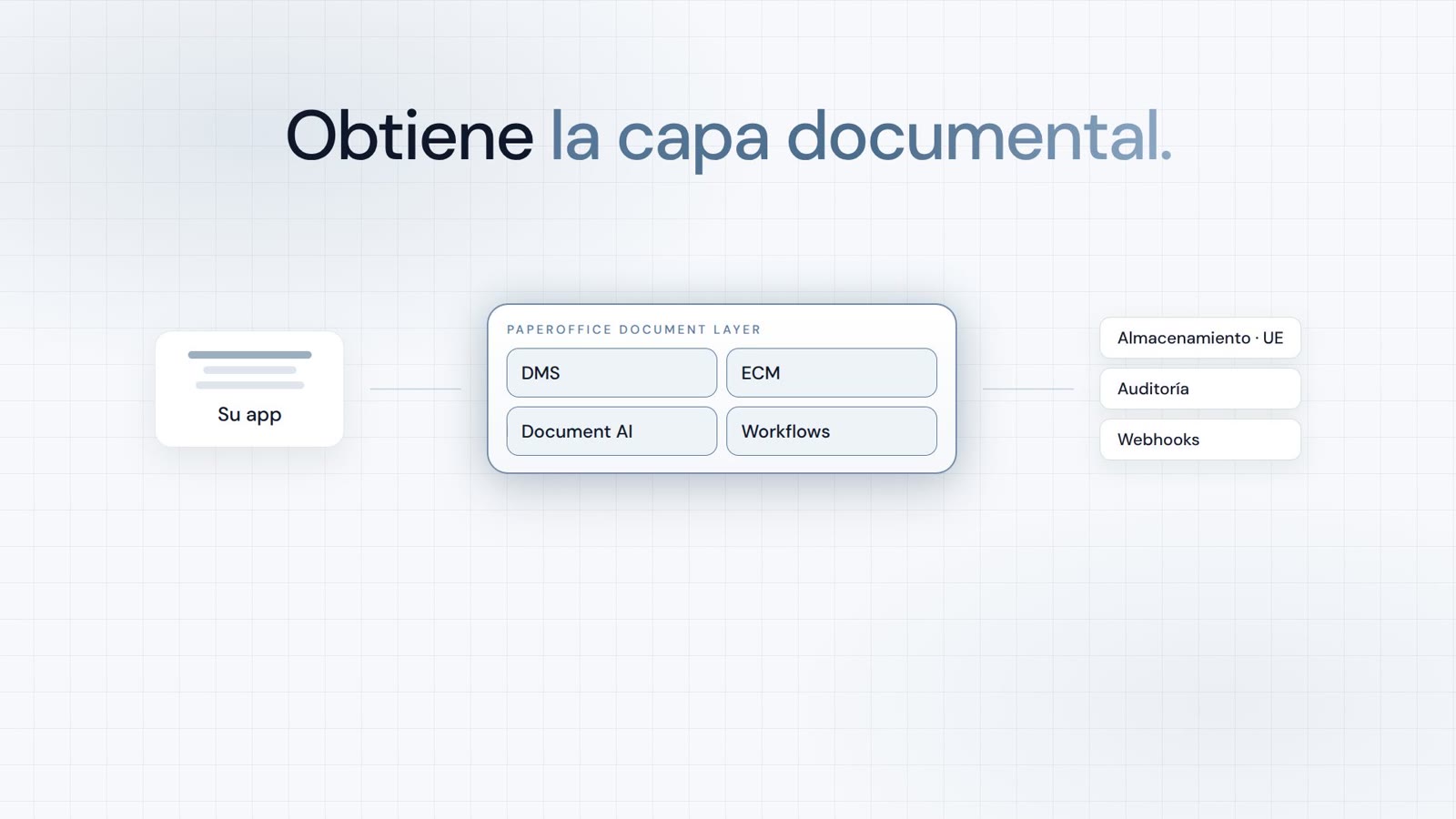Click the Auditoría chip
This screenshot has height=819, width=1456.
point(1200,389)
